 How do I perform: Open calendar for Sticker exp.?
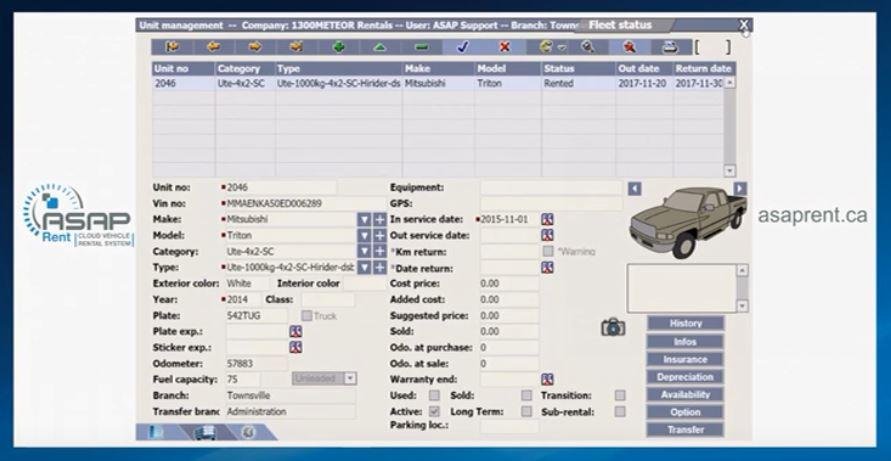pyautogui.click(x=295, y=347)
